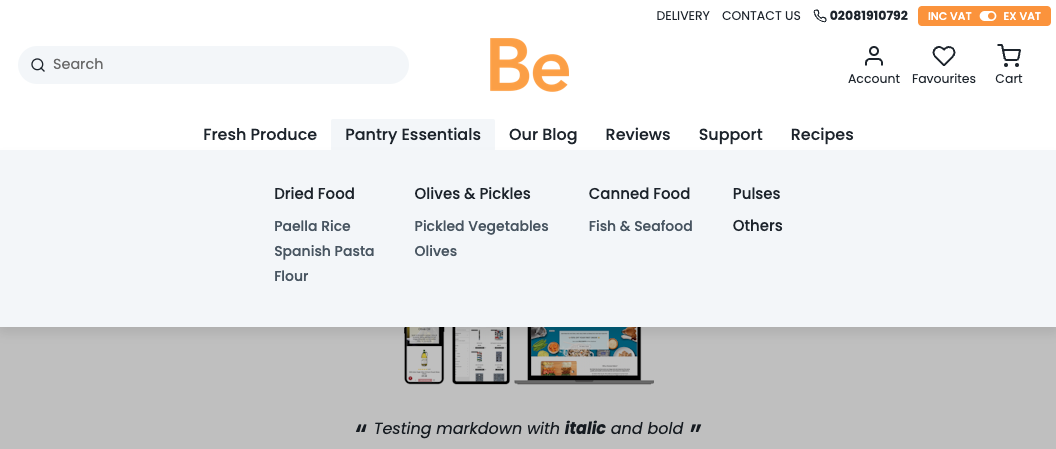
Task: Toggle the INC VAT / EX VAT switch
Action: (x=987, y=16)
